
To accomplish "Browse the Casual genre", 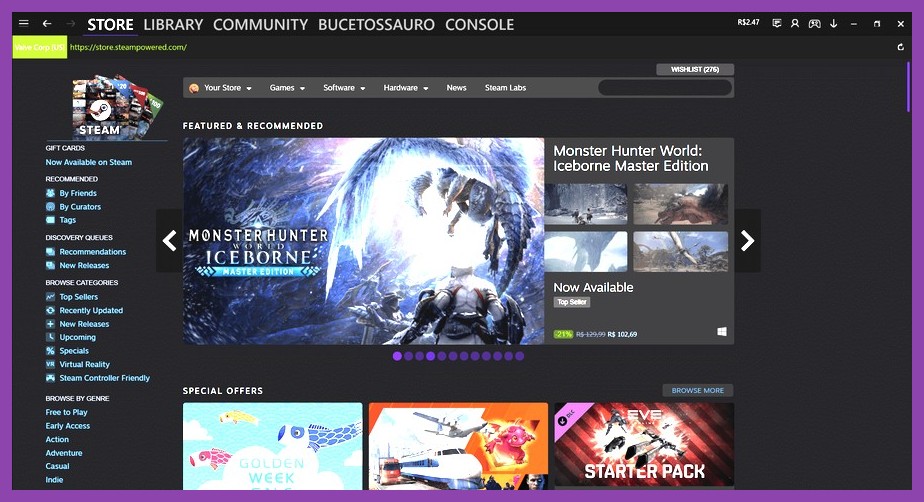I will pos(57,466).
